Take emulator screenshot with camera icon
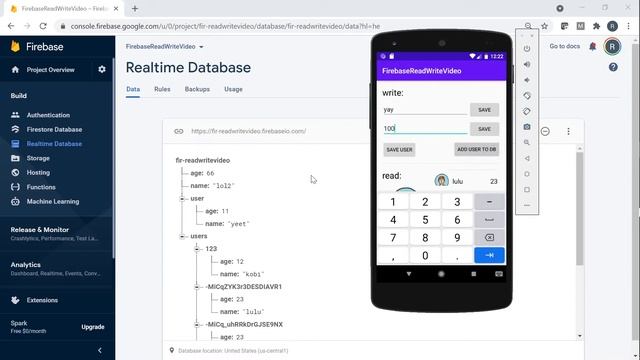Screen dimensions: 640x360 pyautogui.click(x=527, y=127)
